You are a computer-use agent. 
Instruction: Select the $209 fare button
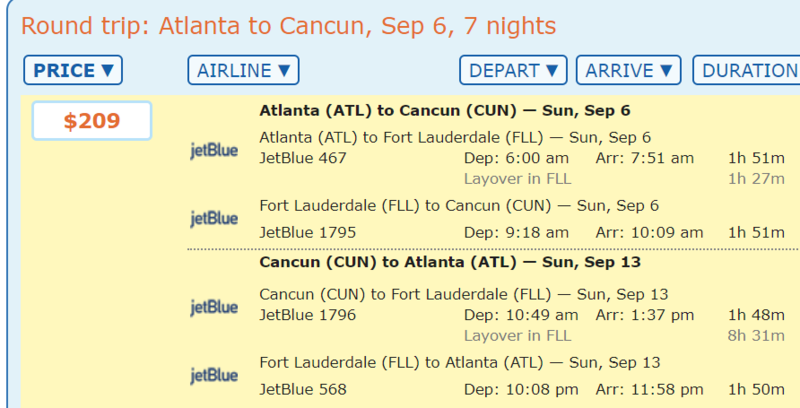[92, 121]
